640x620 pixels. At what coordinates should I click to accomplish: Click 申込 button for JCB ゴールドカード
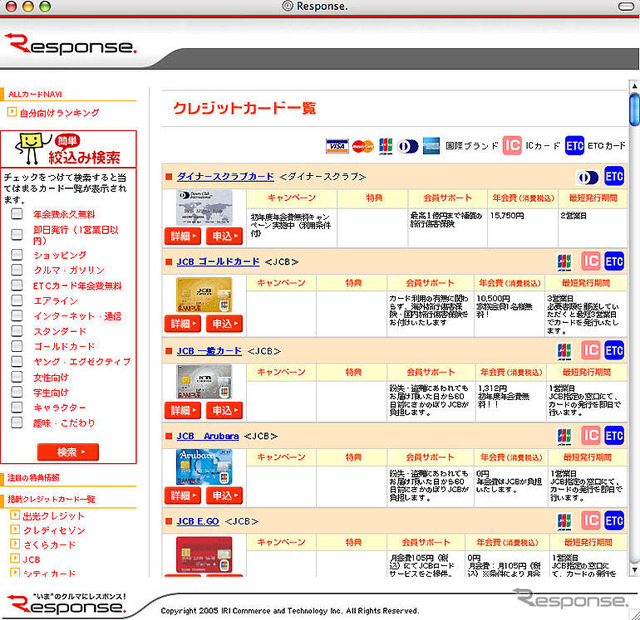[x=224, y=324]
